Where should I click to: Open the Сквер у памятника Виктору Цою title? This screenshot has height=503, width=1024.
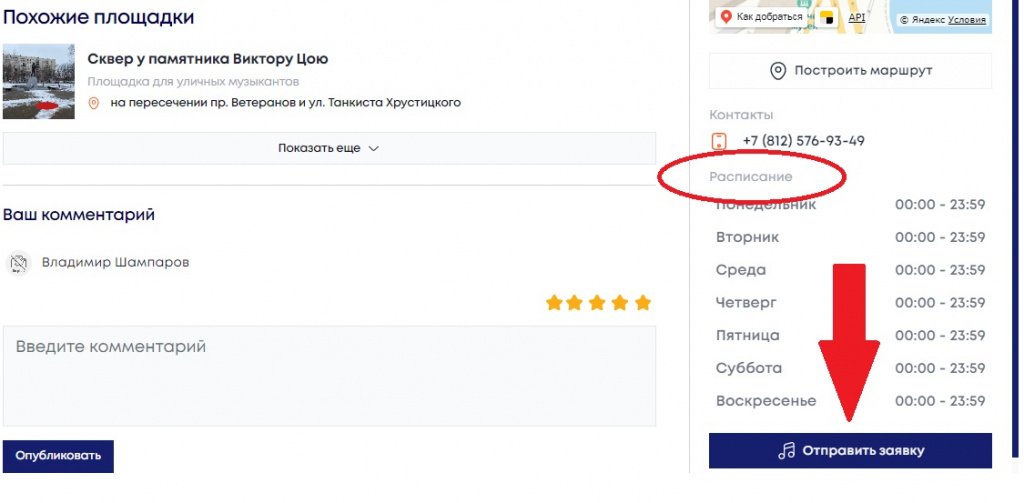(208, 59)
